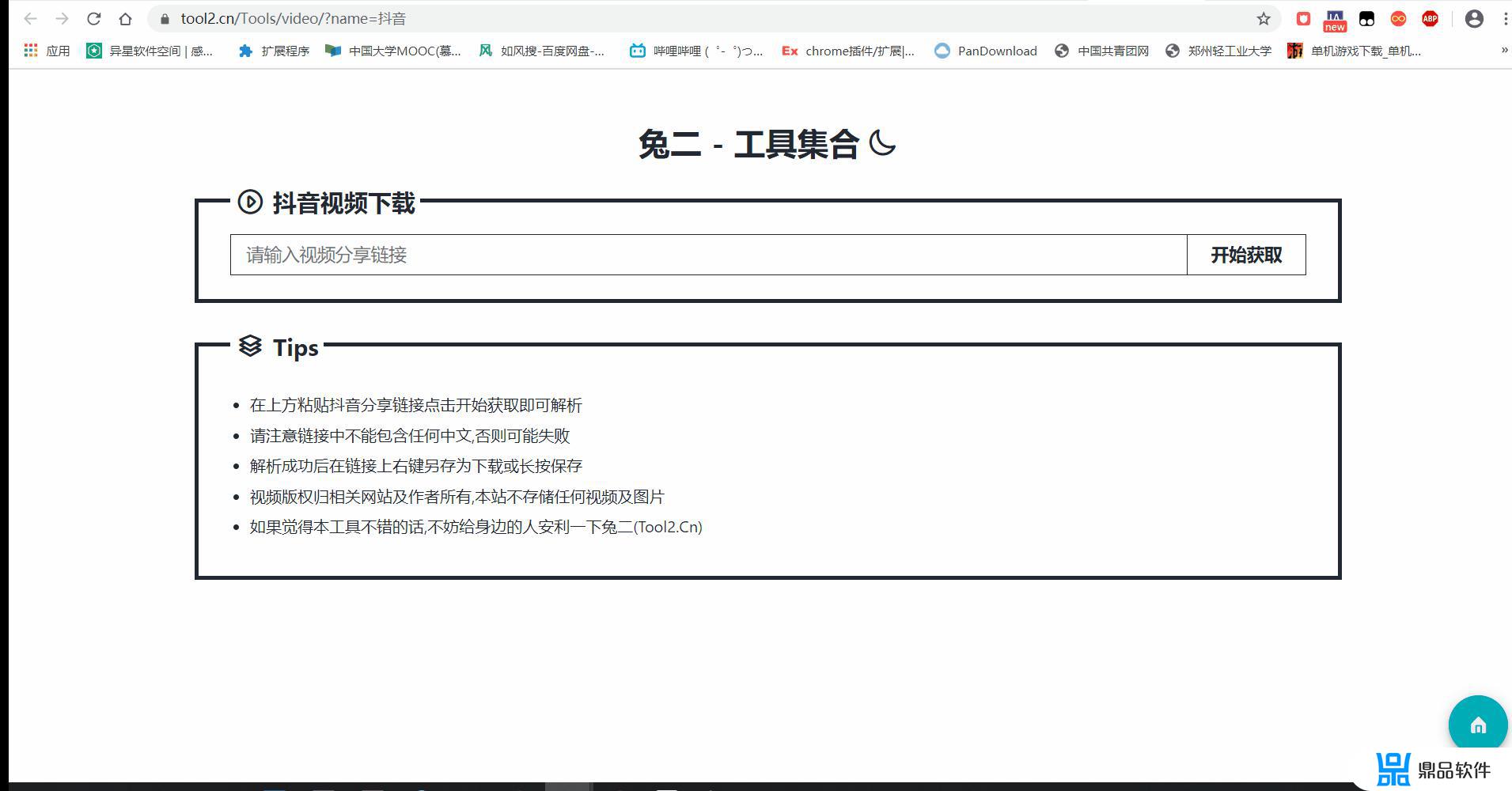The image size is (1512, 791).
Task: Click the layers icon beside Tips
Action: click(250, 346)
